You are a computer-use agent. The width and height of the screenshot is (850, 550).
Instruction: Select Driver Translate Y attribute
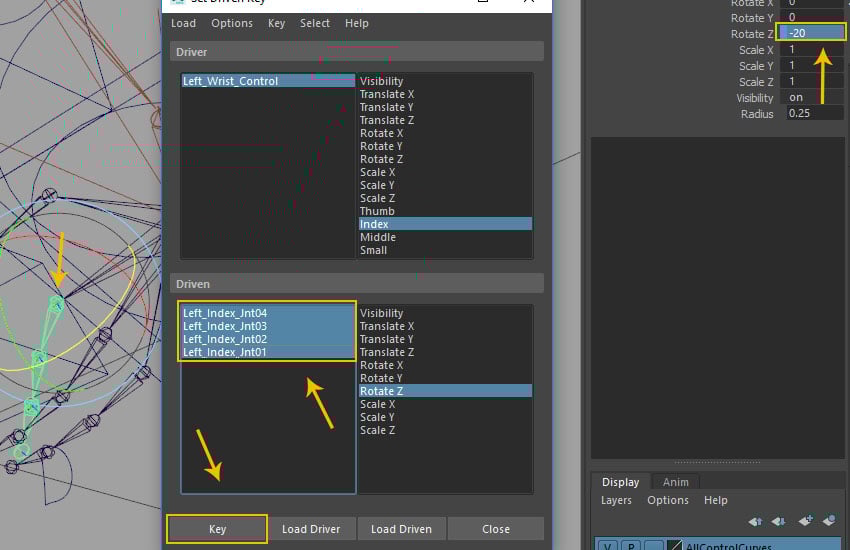pos(445,107)
